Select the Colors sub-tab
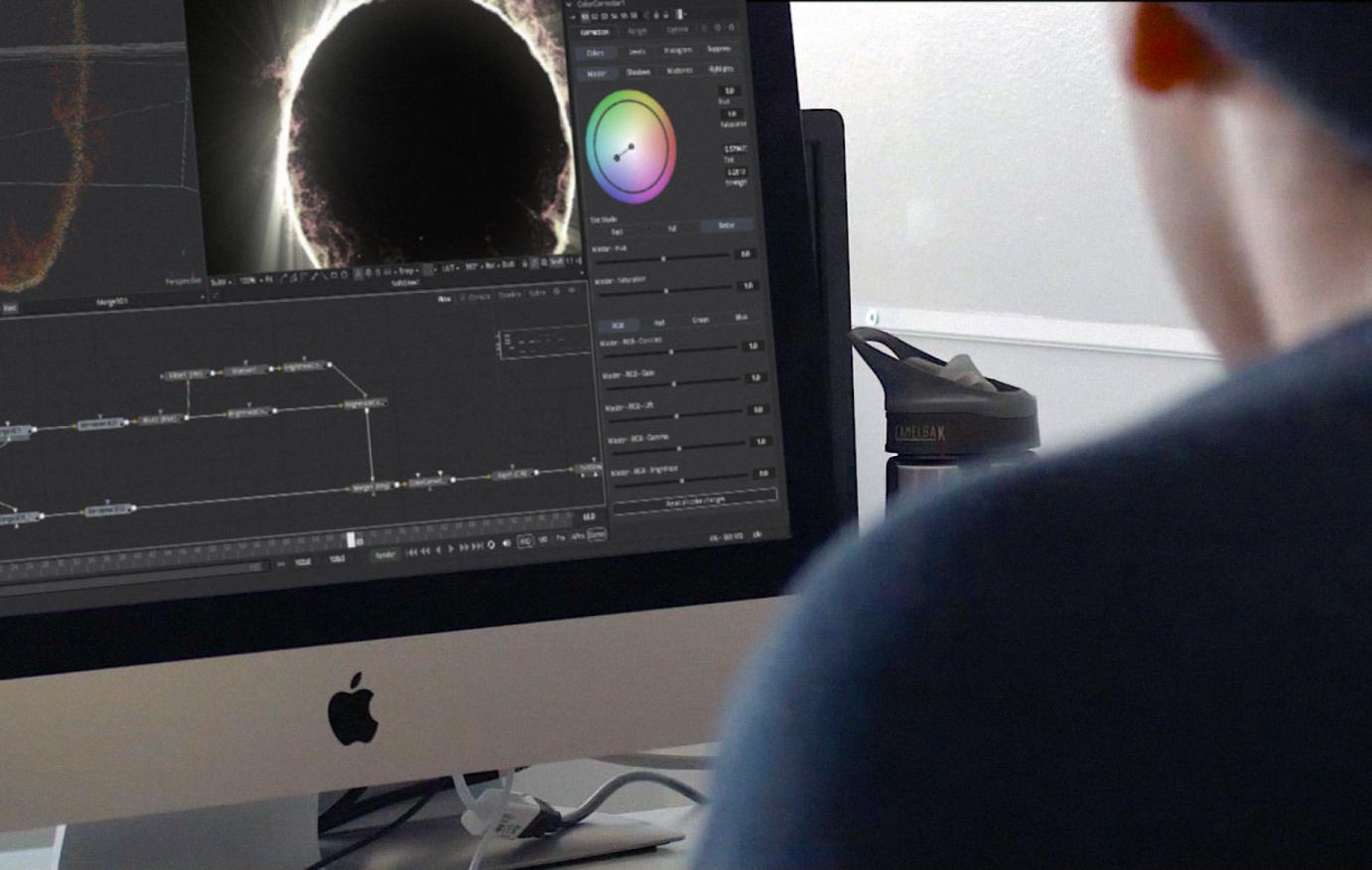 [596, 53]
